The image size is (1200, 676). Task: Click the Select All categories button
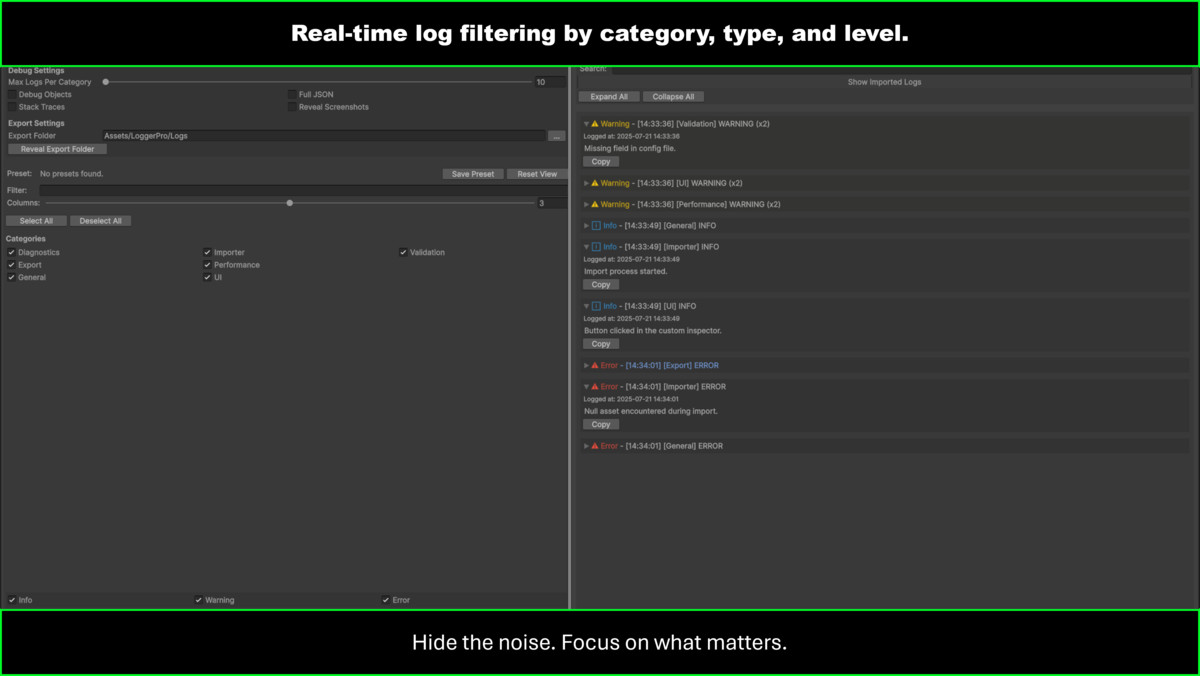pos(36,221)
